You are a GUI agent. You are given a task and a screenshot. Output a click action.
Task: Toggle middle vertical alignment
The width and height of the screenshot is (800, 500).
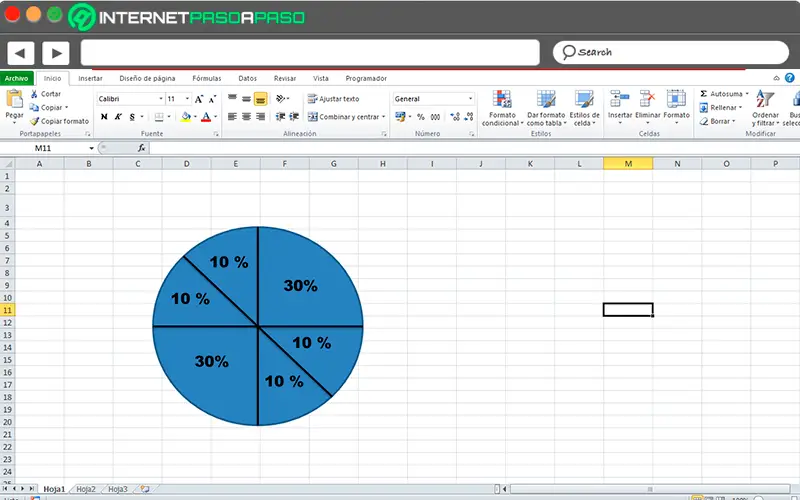[246, 98]
